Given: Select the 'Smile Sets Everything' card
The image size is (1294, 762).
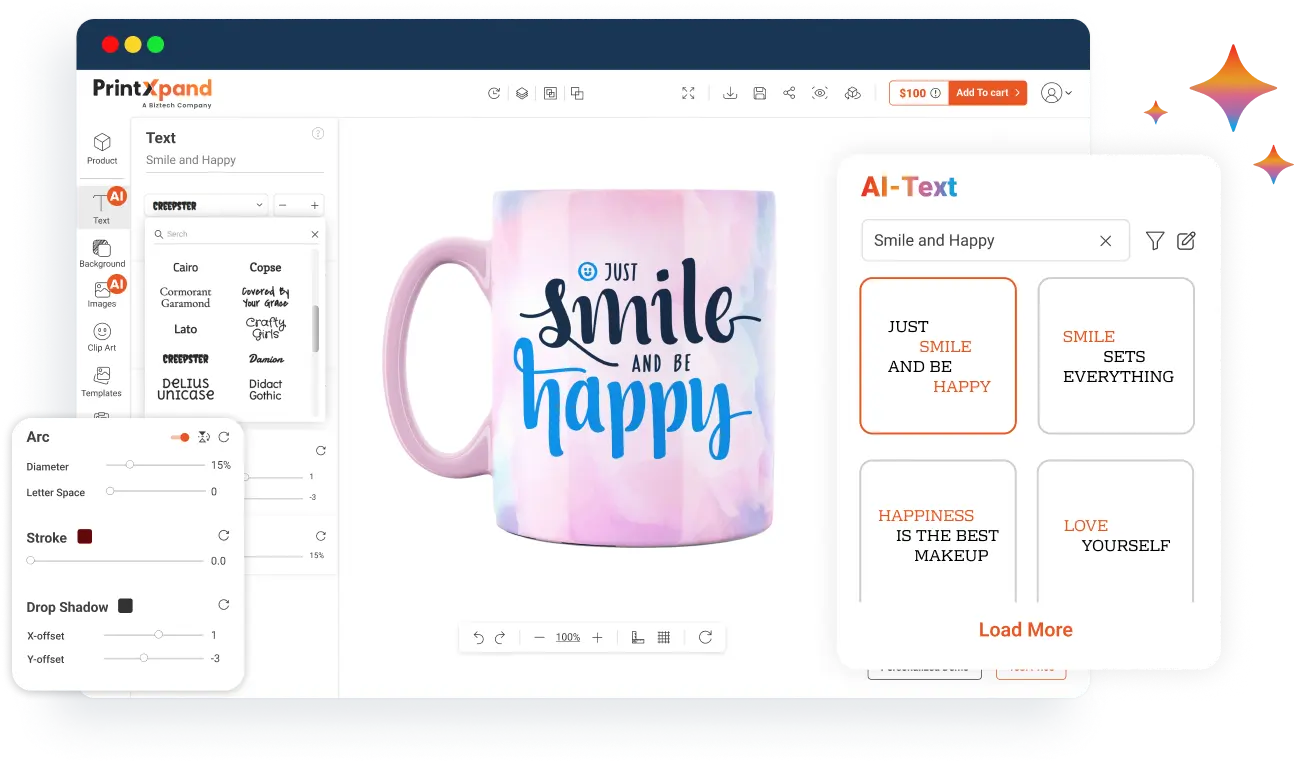Looking at the screenshot, I should pos(1116,356).
